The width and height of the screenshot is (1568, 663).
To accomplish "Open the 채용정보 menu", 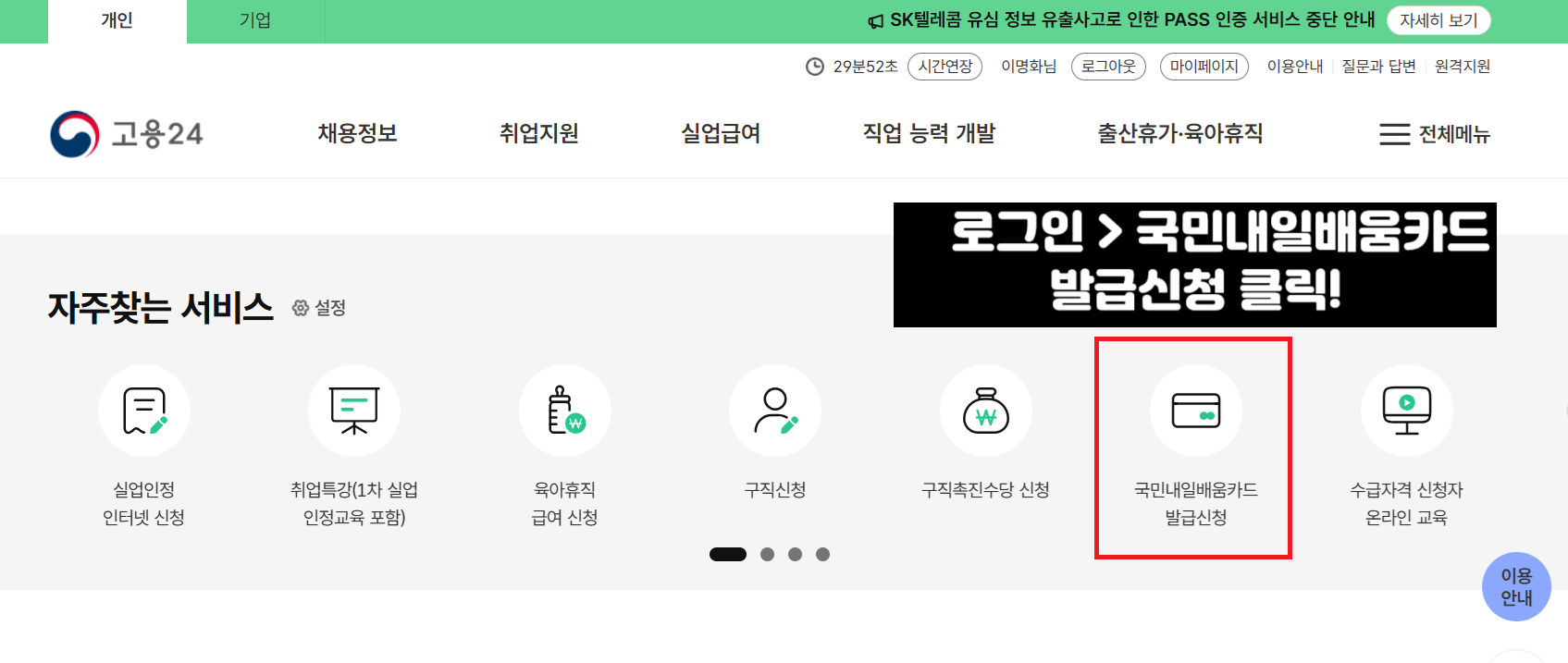I will click(357, 133).
